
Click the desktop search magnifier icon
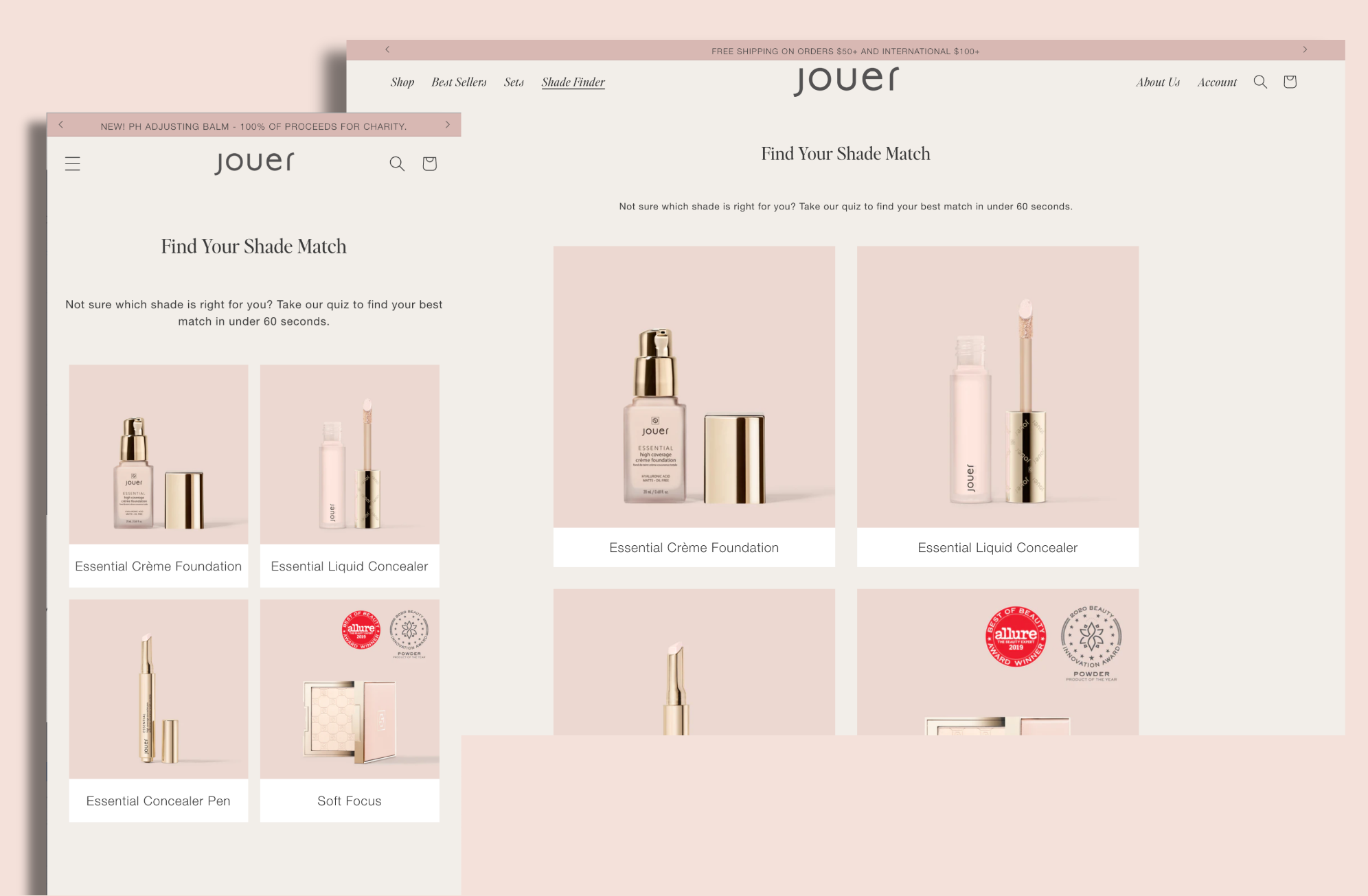pyautogui.click(x=1260, y=82)
